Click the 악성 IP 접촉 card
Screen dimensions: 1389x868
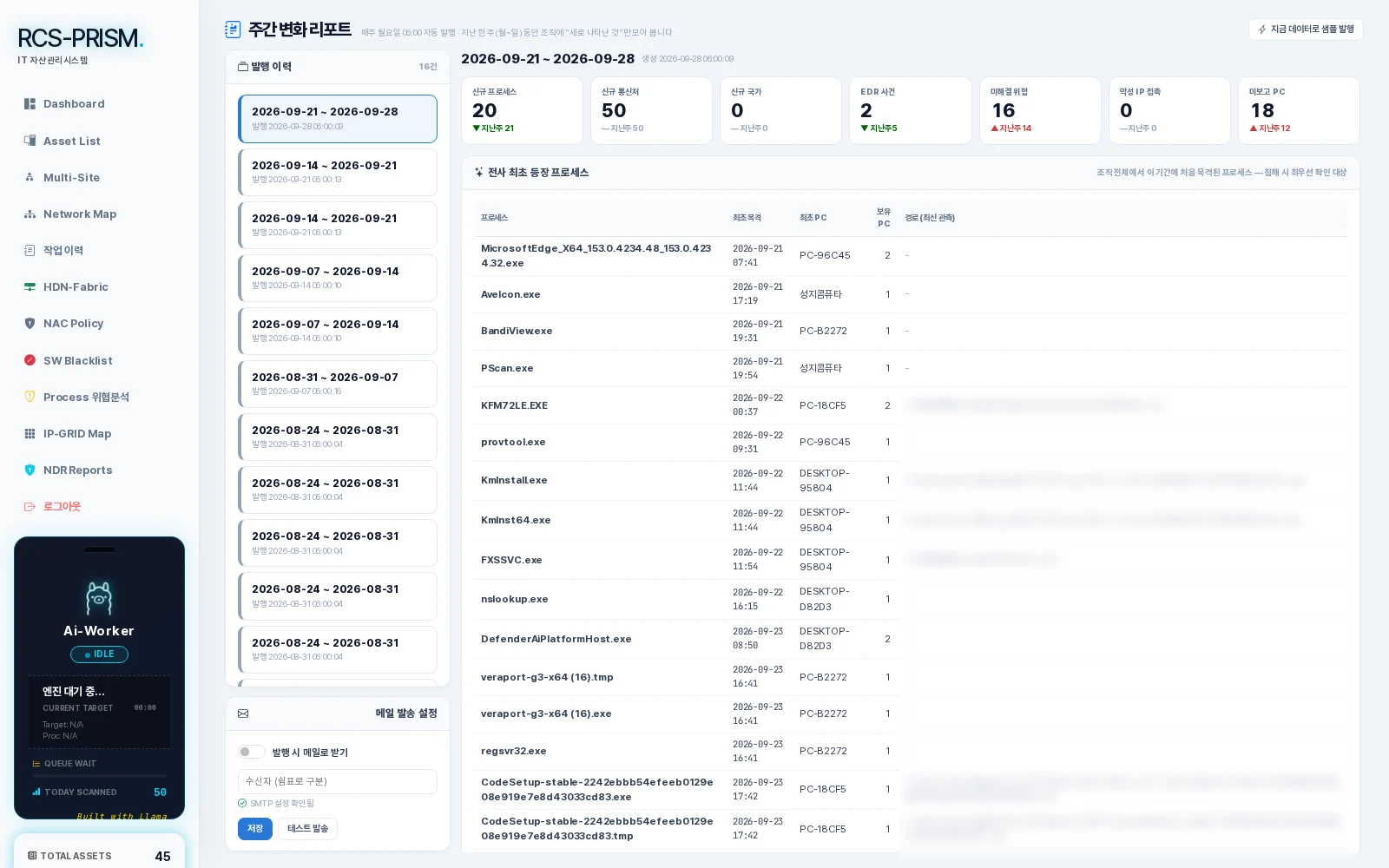(x=1169, y=111)
